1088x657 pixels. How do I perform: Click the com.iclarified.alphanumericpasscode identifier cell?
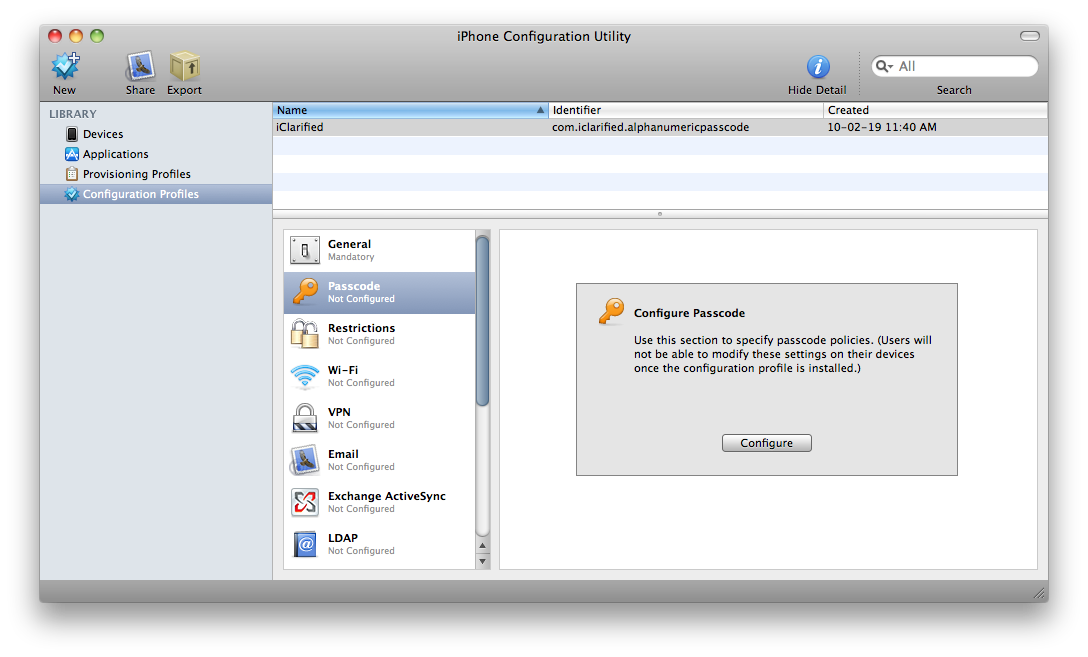point(650,127)
